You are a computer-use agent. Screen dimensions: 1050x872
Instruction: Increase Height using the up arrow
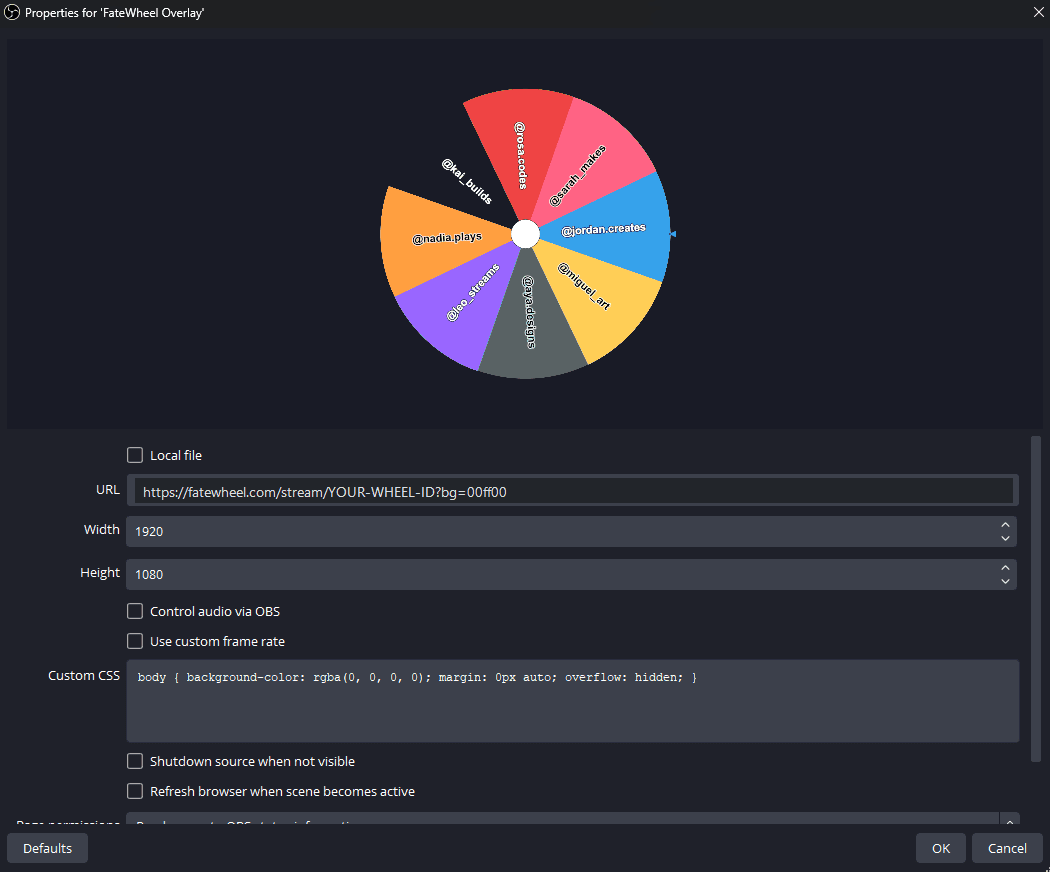coord(1005,568)
